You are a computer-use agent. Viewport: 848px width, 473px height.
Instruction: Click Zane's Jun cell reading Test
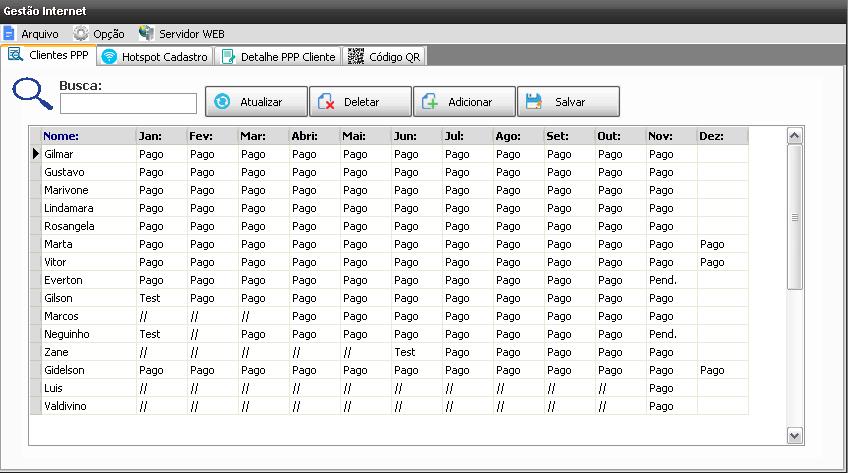[x=416, y=352]
